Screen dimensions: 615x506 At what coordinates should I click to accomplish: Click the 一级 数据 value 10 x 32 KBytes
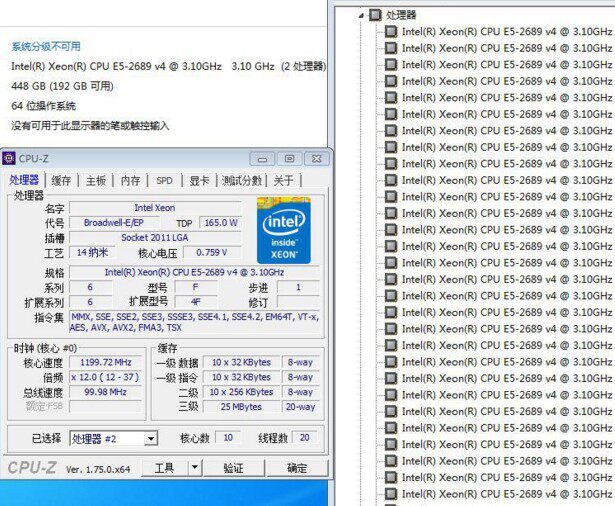(241, 362)
